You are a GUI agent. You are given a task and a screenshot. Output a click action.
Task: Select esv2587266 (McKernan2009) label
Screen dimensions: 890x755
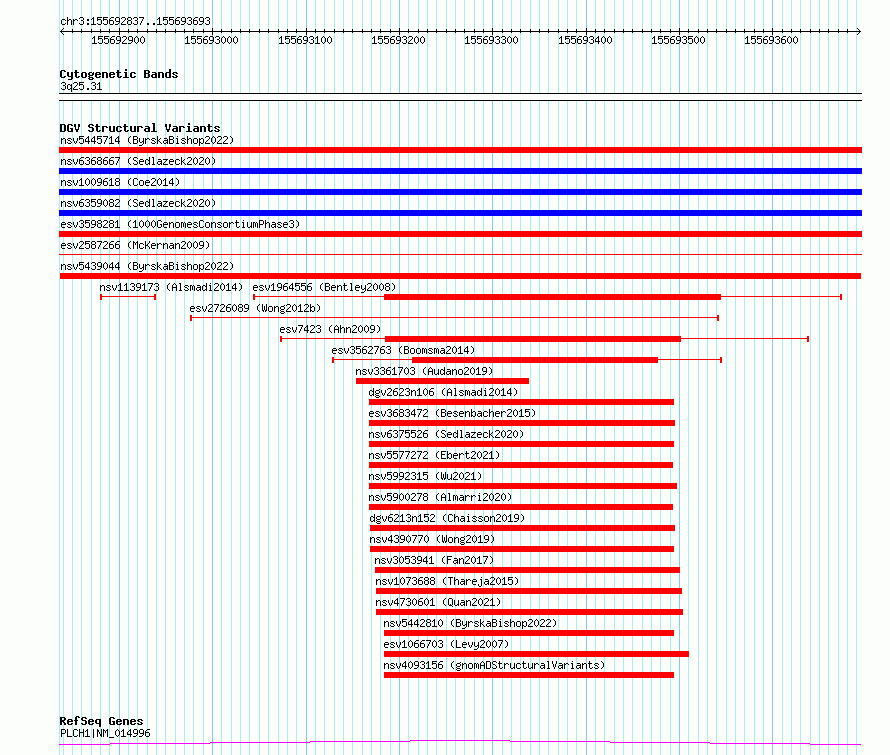135,245
